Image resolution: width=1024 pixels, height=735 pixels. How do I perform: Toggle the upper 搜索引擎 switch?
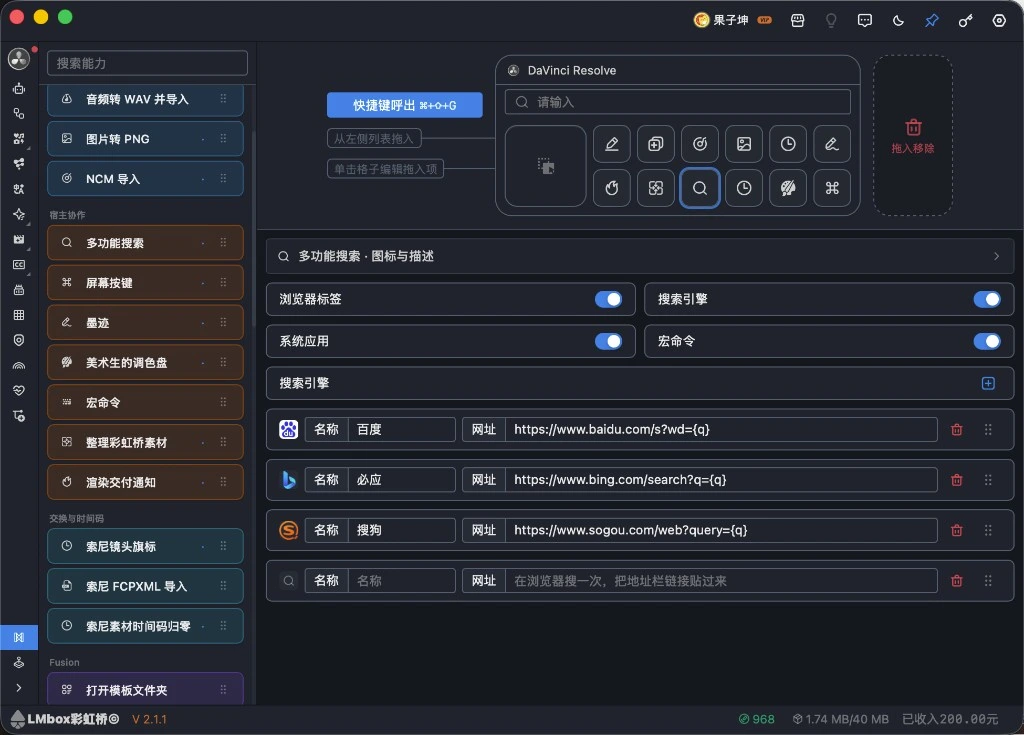tap(986, 299)
